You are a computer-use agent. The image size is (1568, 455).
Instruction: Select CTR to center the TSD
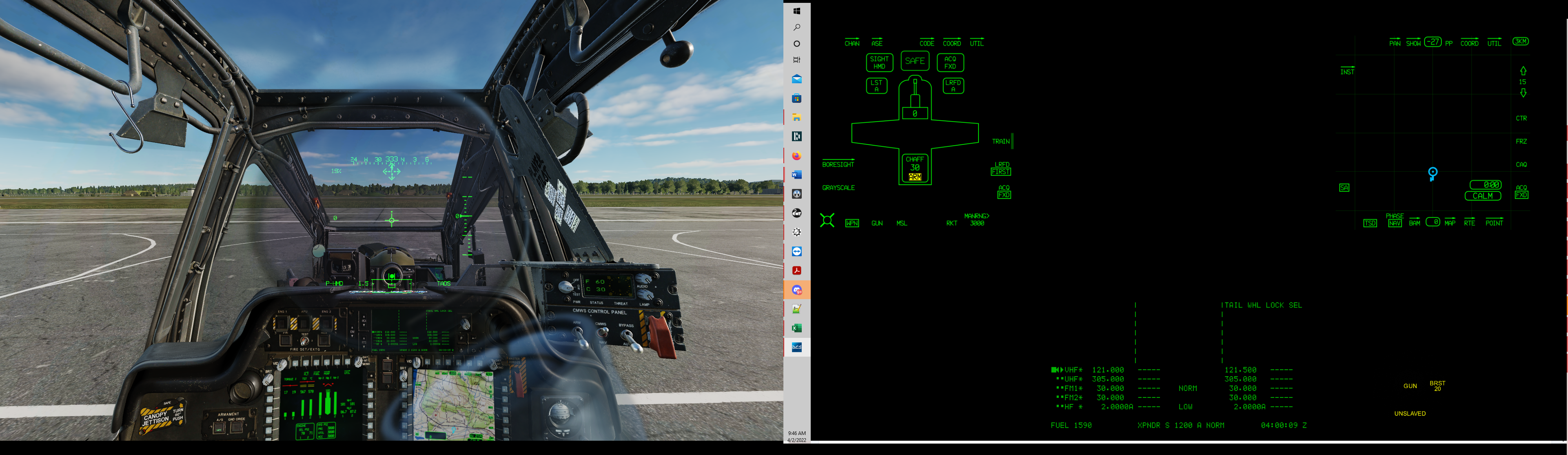click(1521, 118)
